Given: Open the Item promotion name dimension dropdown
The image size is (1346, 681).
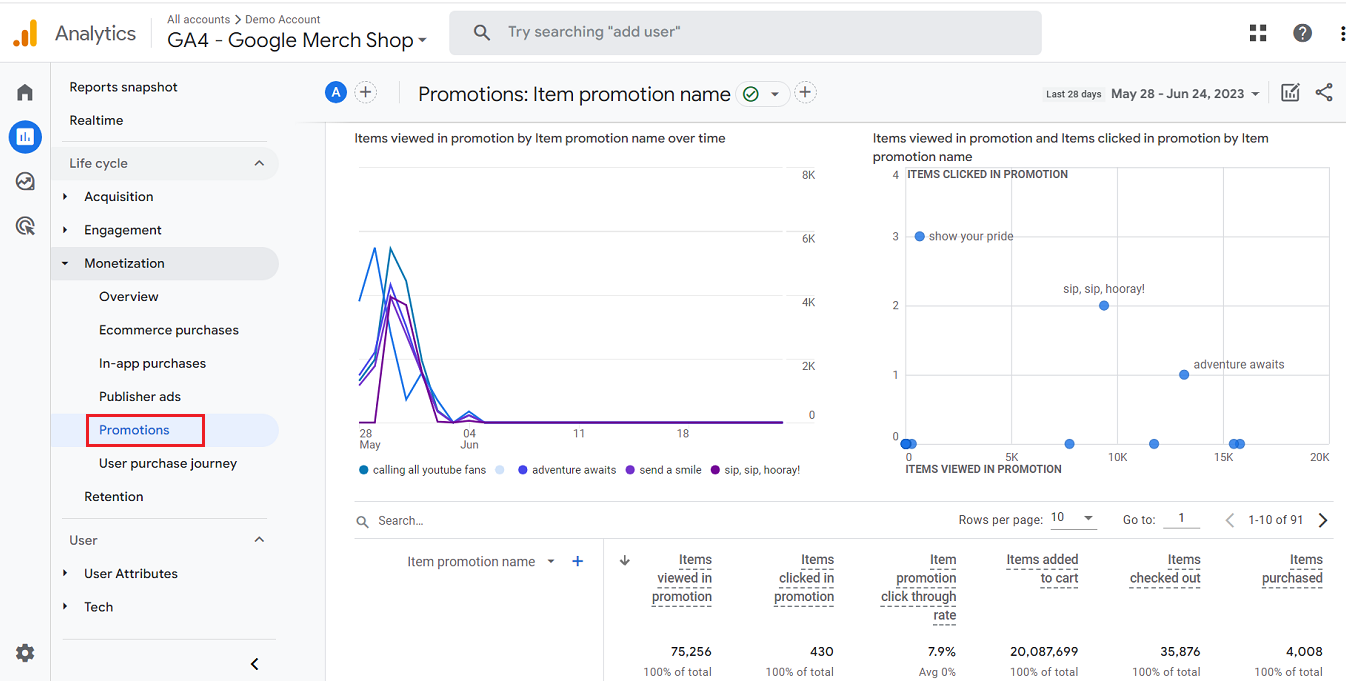Looking at the screenshot, I should tap(551, 561).
